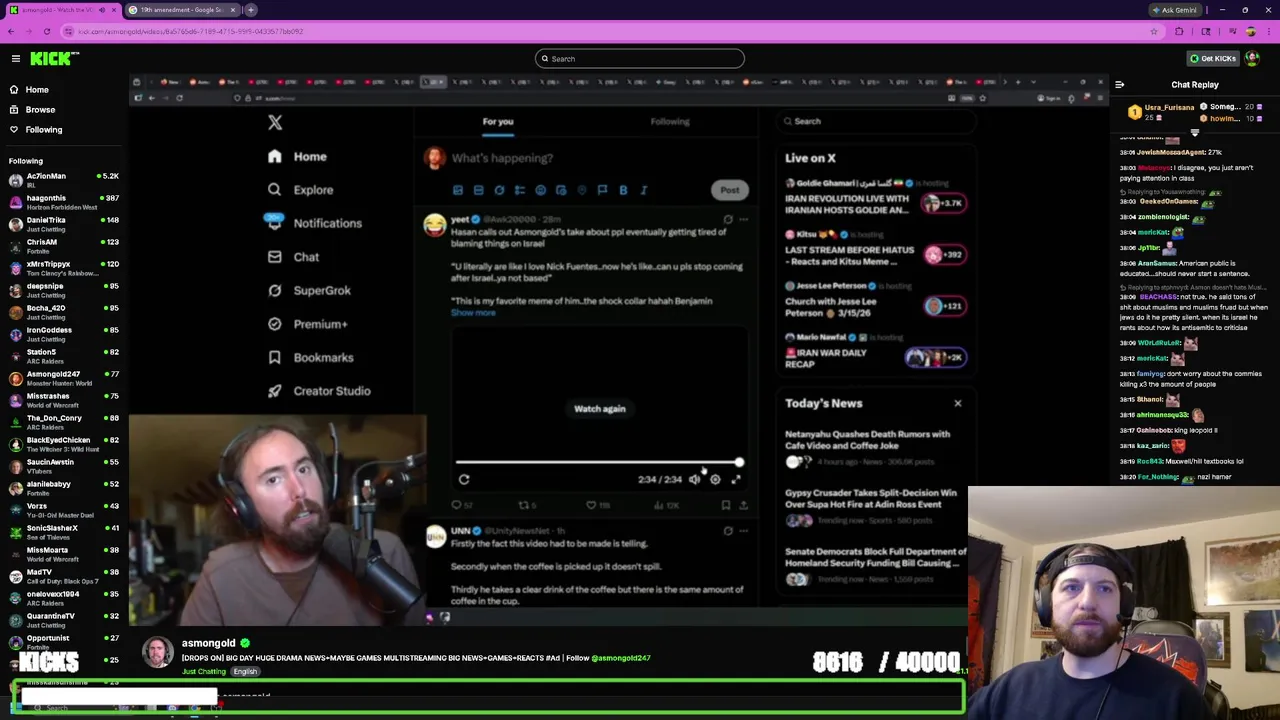The height and width of the screenshot is (720, 1280).
Task: Follow the @asmongold247 link in title
Action: (x=620, y=658)
